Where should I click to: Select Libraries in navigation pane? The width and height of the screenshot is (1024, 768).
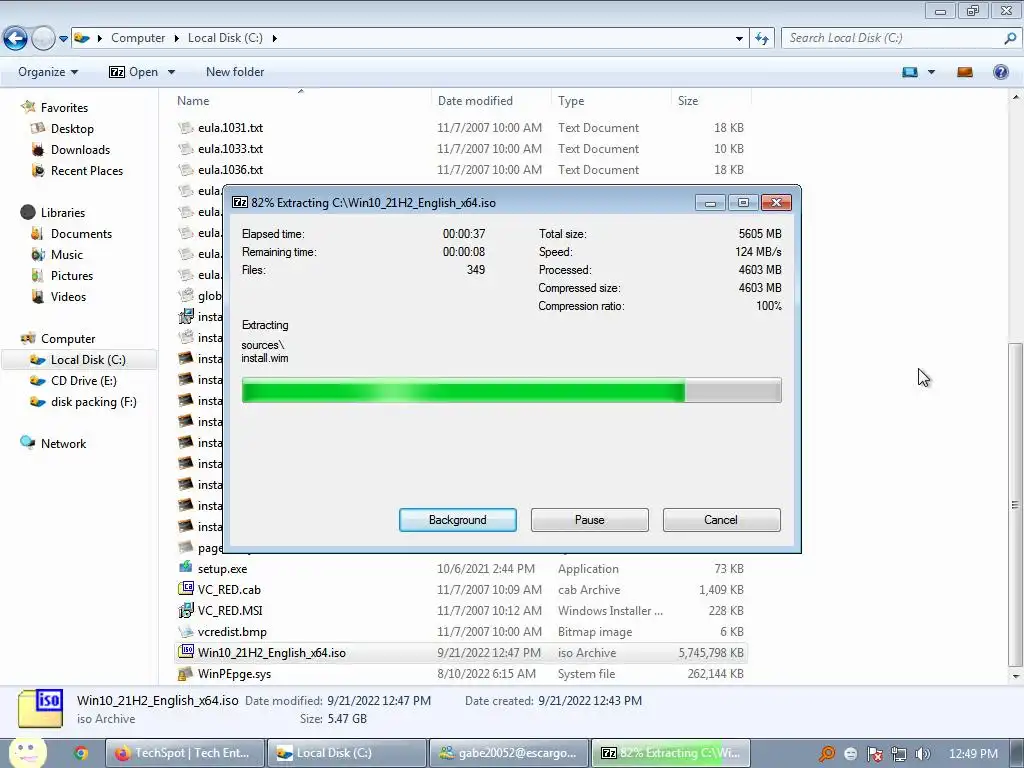tap(63, 213)
